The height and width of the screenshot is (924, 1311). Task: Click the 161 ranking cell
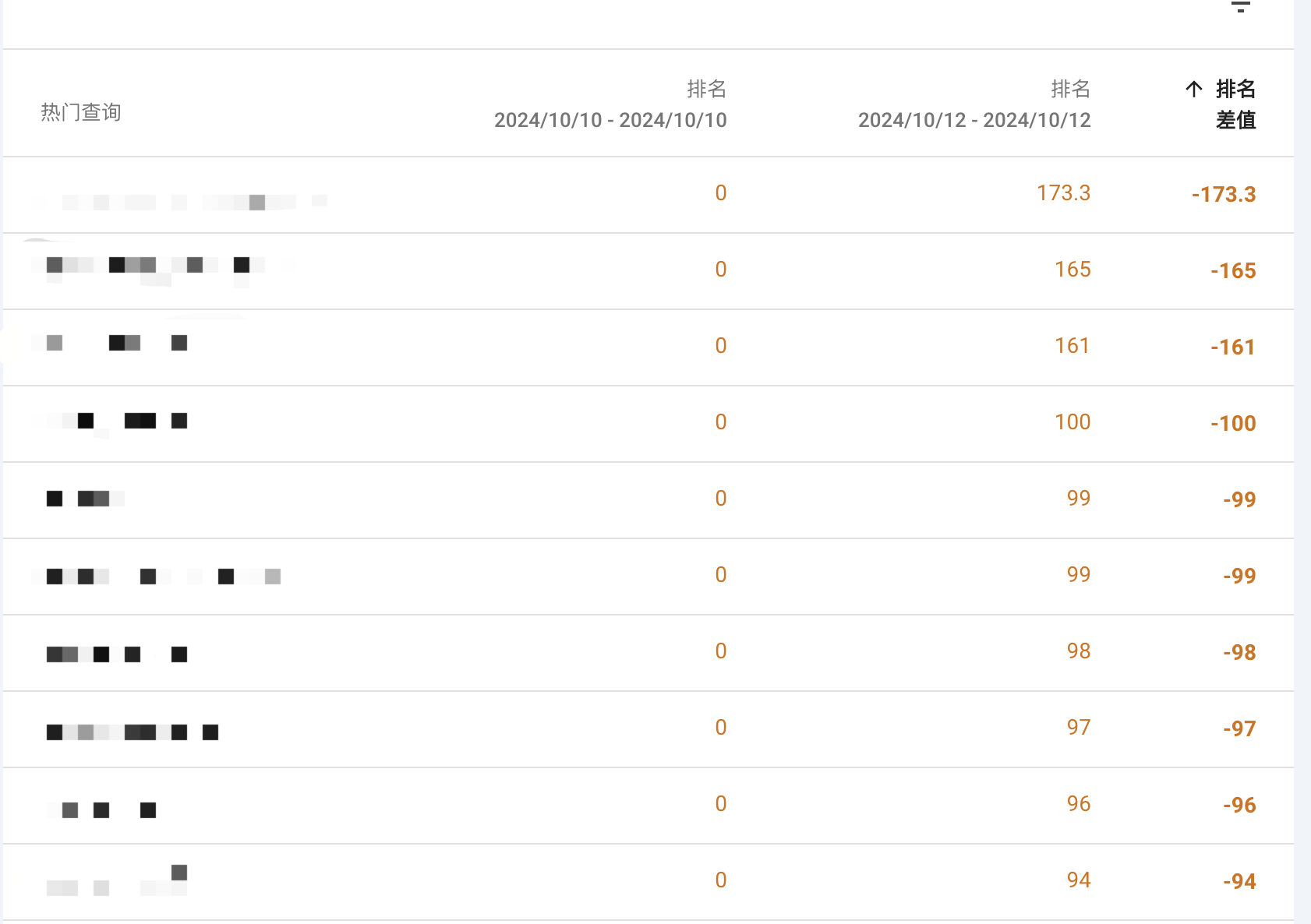click(x=1072, y=345)
